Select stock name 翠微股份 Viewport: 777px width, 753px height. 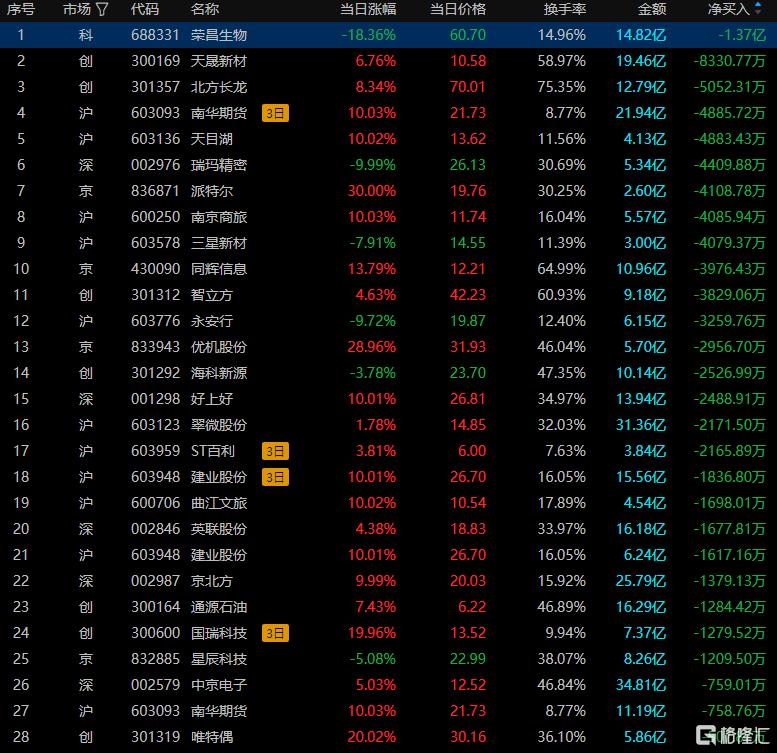219,425
